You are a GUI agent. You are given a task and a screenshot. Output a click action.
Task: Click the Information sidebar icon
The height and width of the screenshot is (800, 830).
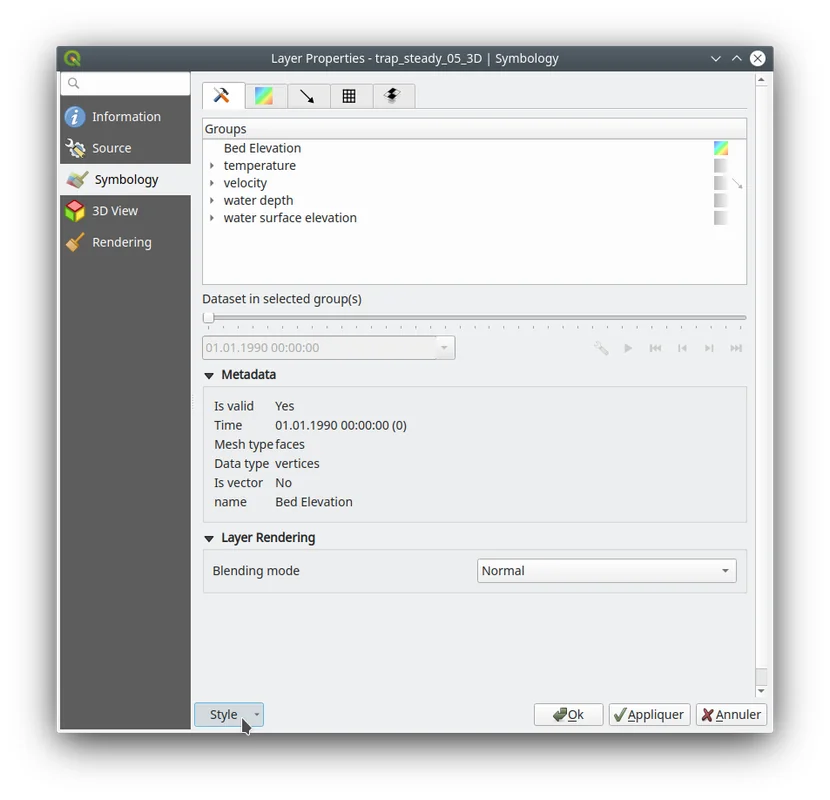(75, 117)
